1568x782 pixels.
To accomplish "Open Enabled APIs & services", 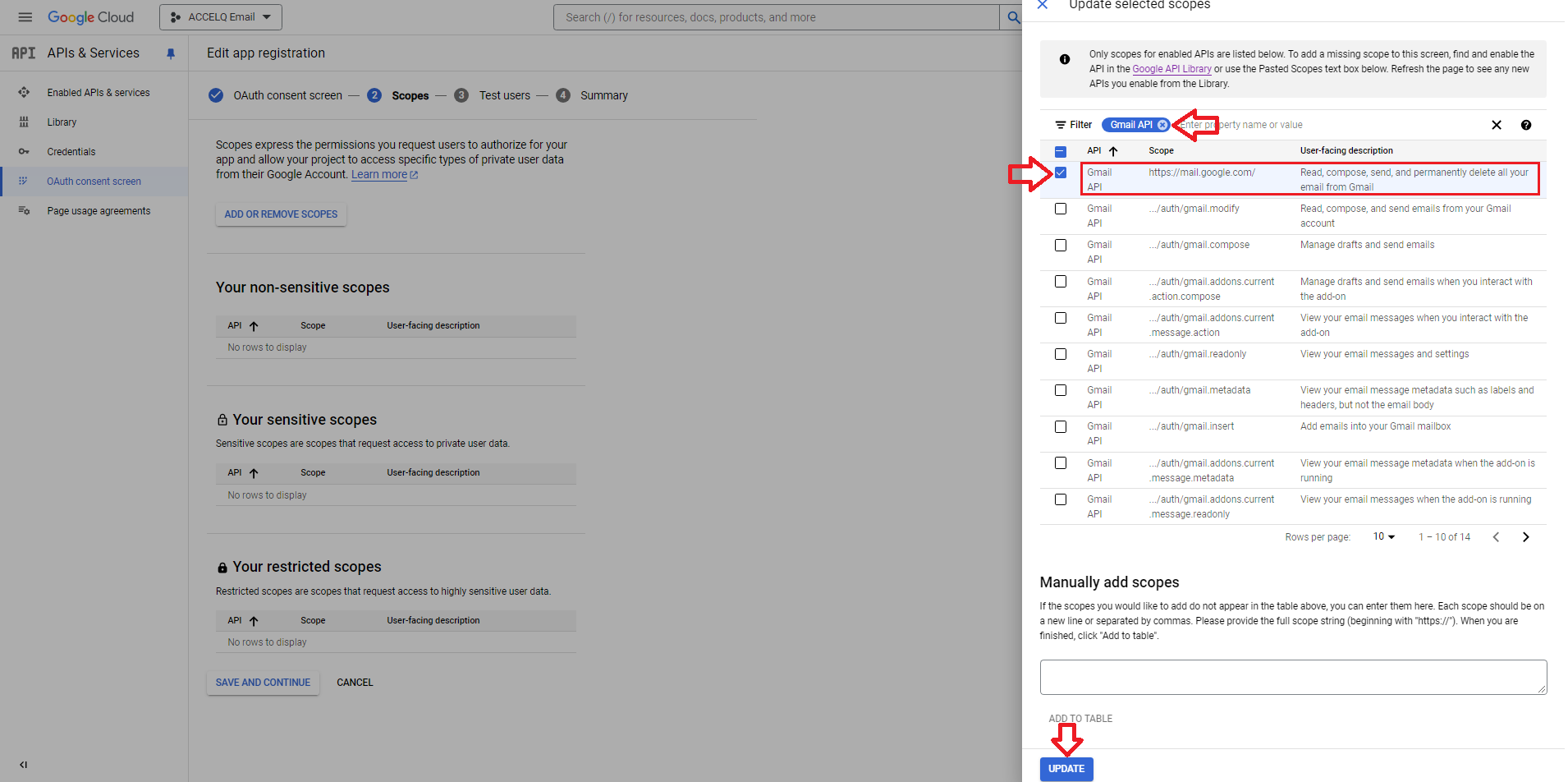I will (99, 93).
